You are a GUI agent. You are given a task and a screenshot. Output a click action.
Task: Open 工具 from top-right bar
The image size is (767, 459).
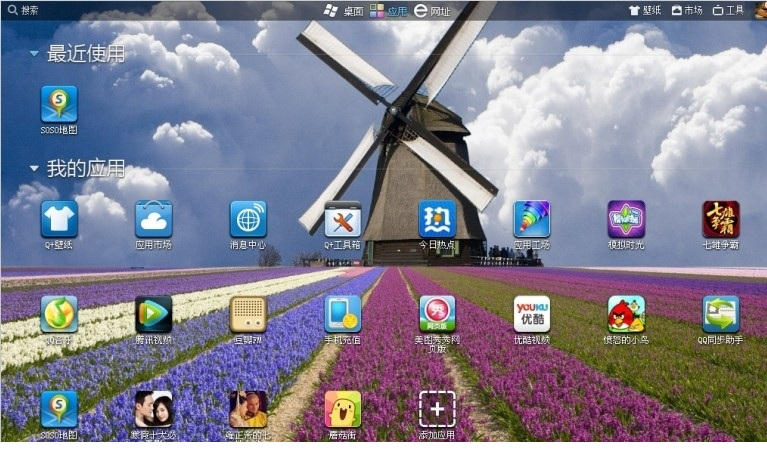coord(728,10)
